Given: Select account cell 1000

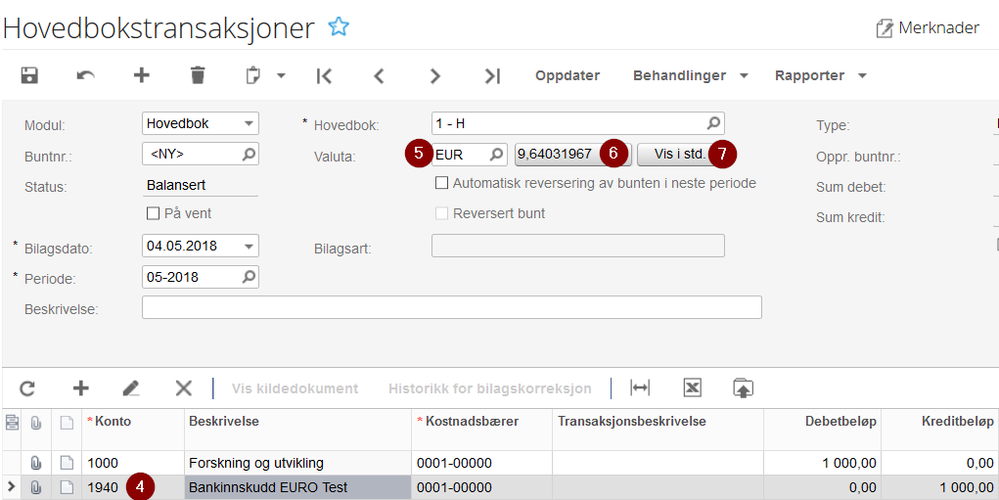Looking at the screenshot, I should click(133, 463).
